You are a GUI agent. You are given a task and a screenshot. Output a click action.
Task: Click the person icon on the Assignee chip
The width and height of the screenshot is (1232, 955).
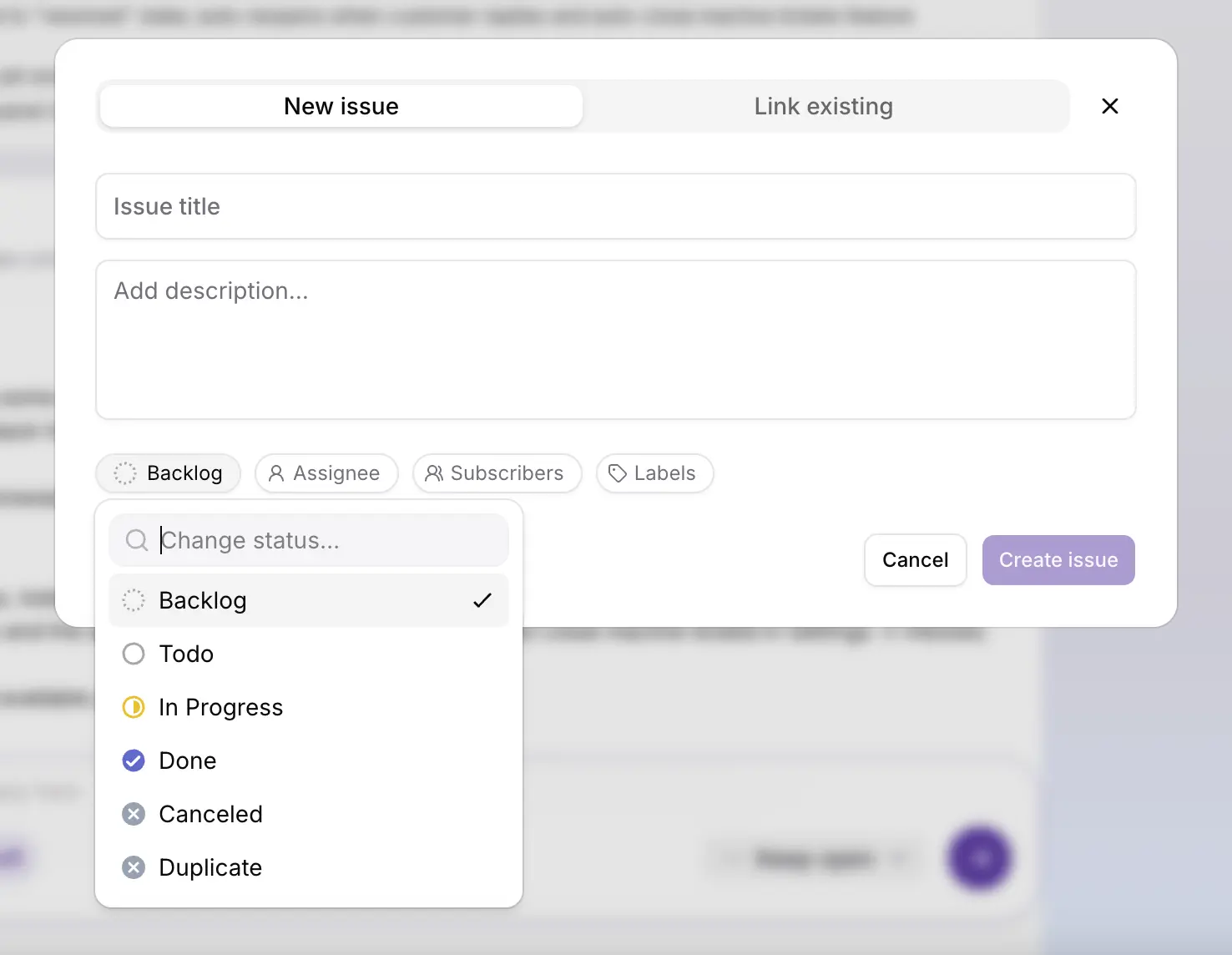pyautogui.click(x=276, y=473)
